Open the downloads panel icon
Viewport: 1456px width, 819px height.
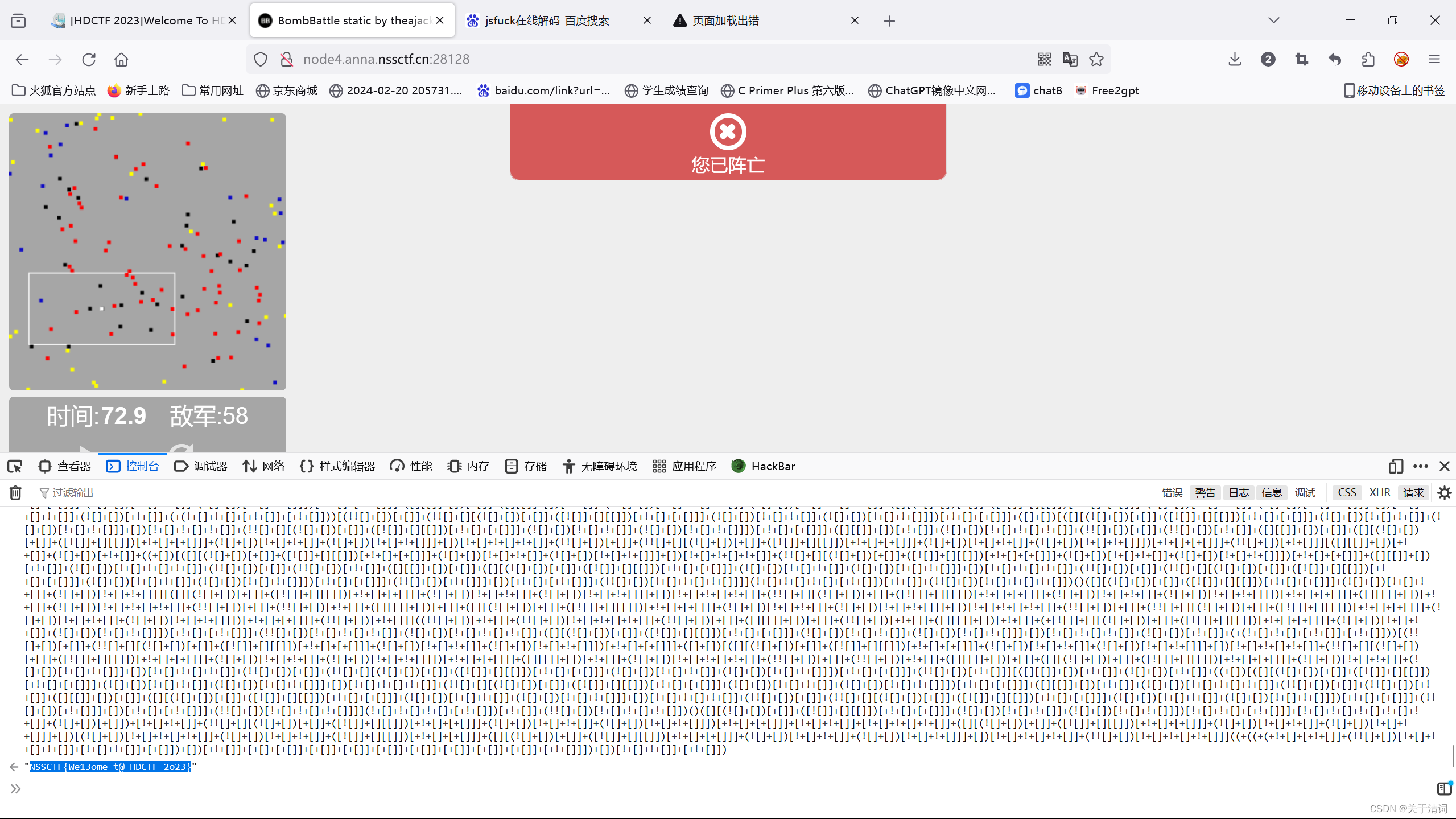(x=1235, y=59)
